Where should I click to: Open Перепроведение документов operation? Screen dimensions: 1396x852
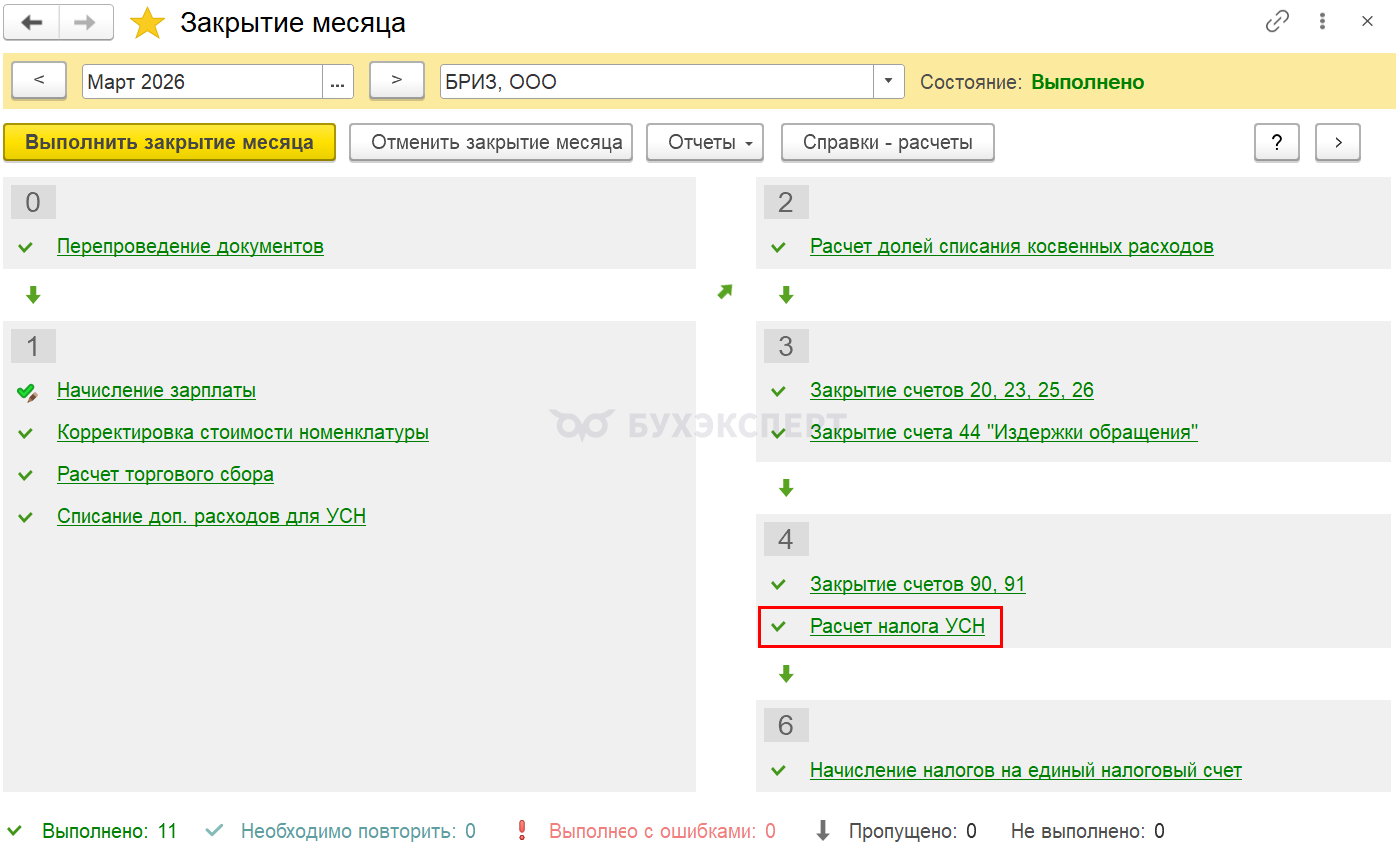point(190,246)
